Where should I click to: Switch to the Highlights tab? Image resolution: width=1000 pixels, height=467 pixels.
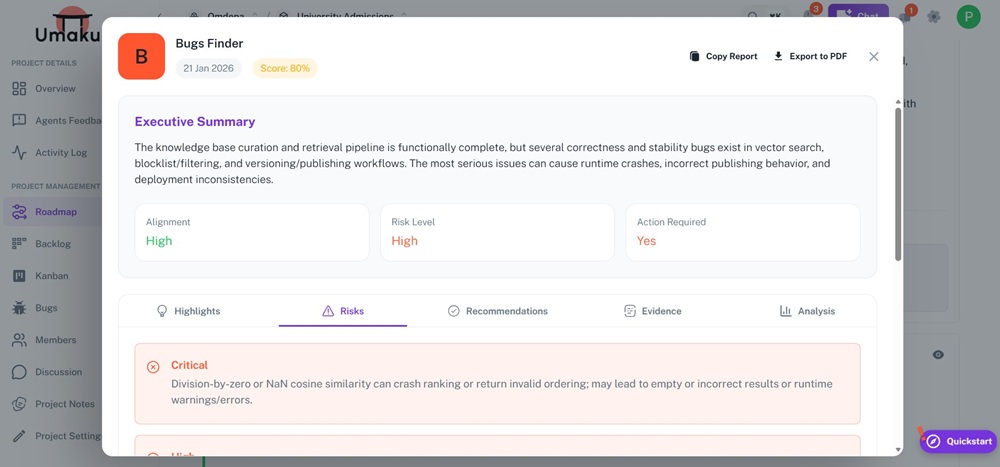click(188, 311)
